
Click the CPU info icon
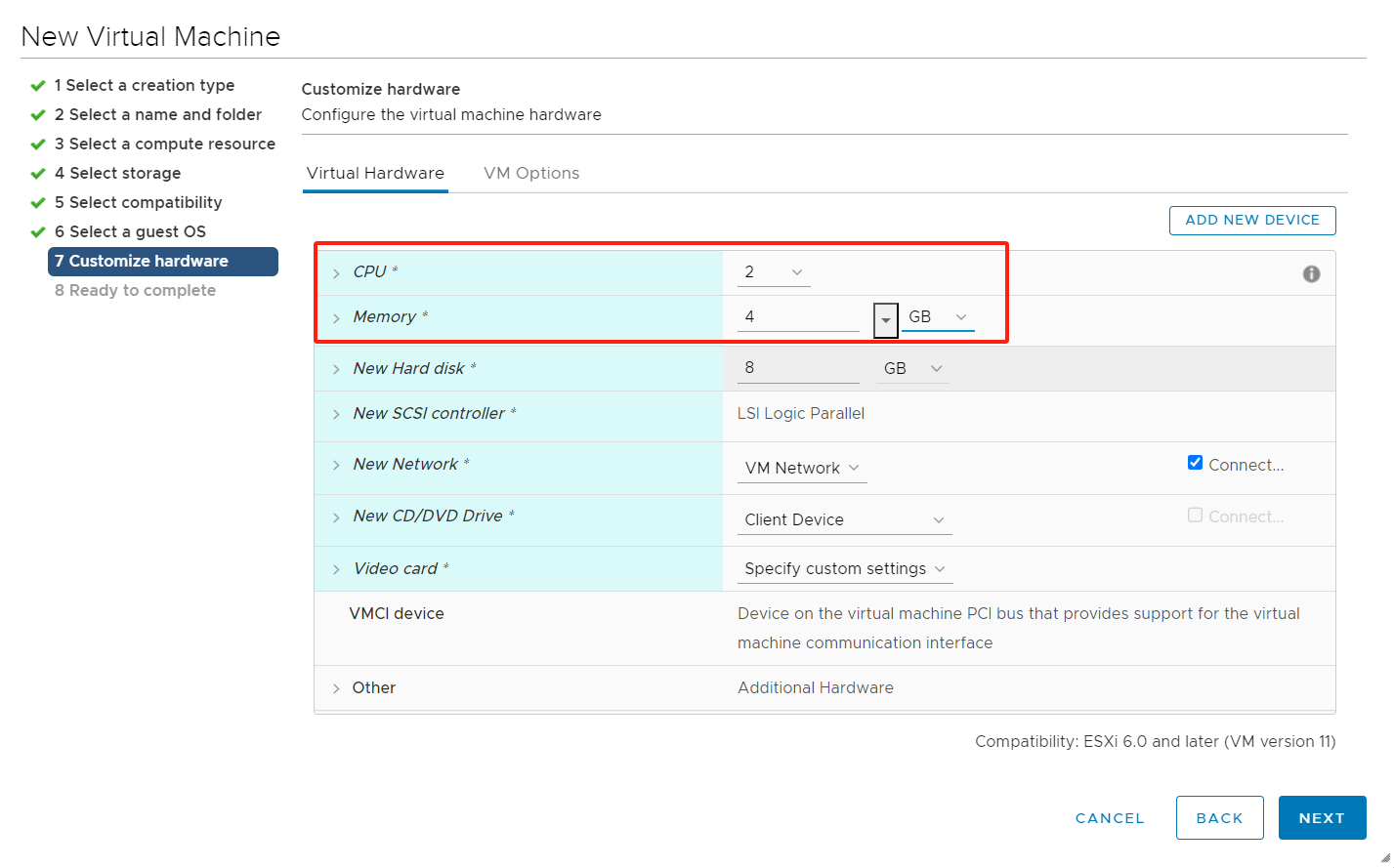click(1311, 274)
